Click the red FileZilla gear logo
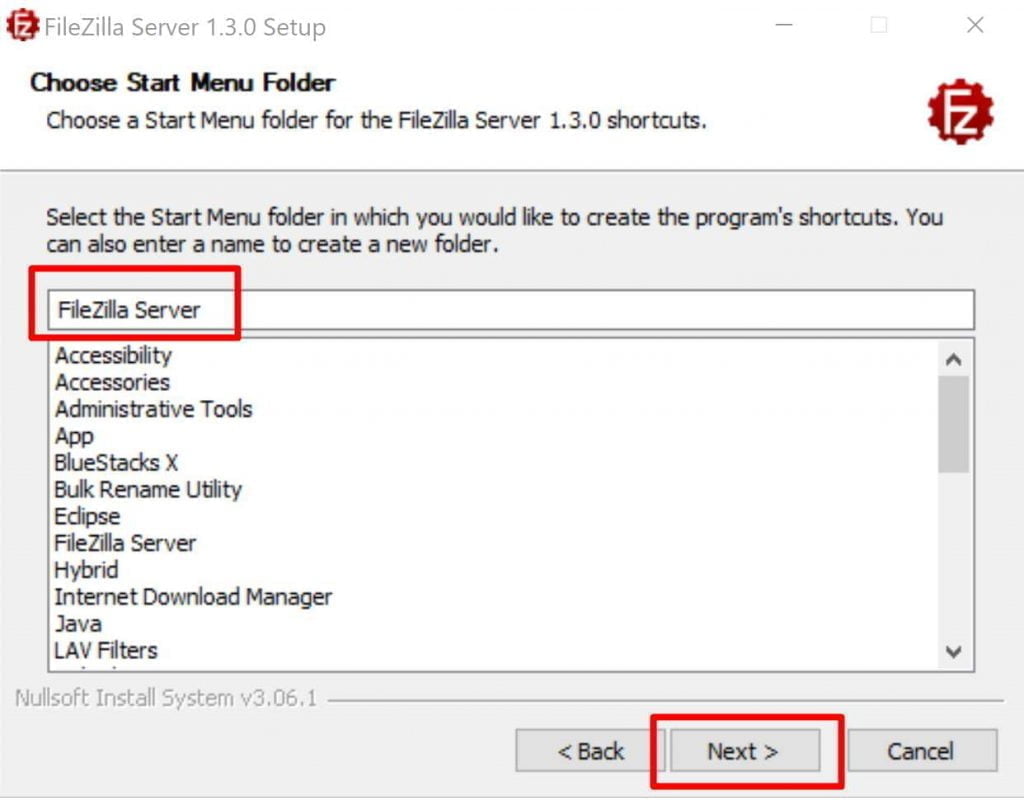The width and height of the screenshot is (1024, 800). (960, 112)
